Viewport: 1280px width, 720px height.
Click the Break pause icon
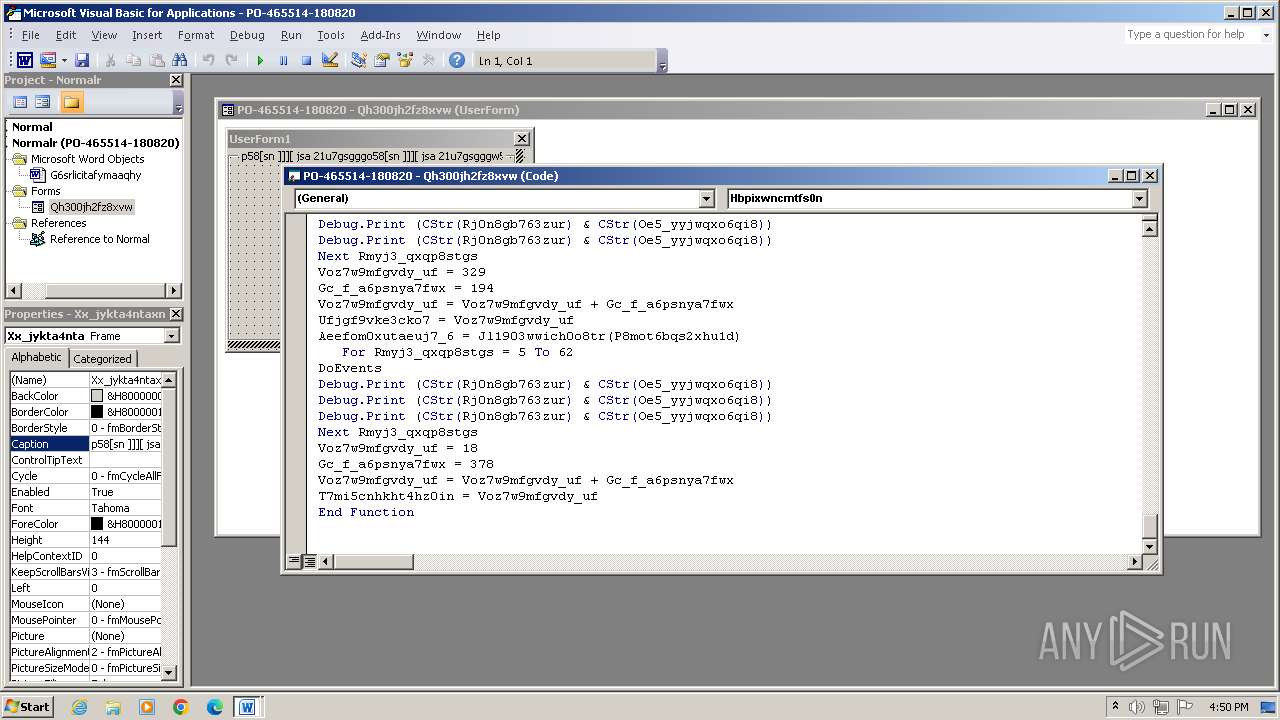click(x=283, y=61)
